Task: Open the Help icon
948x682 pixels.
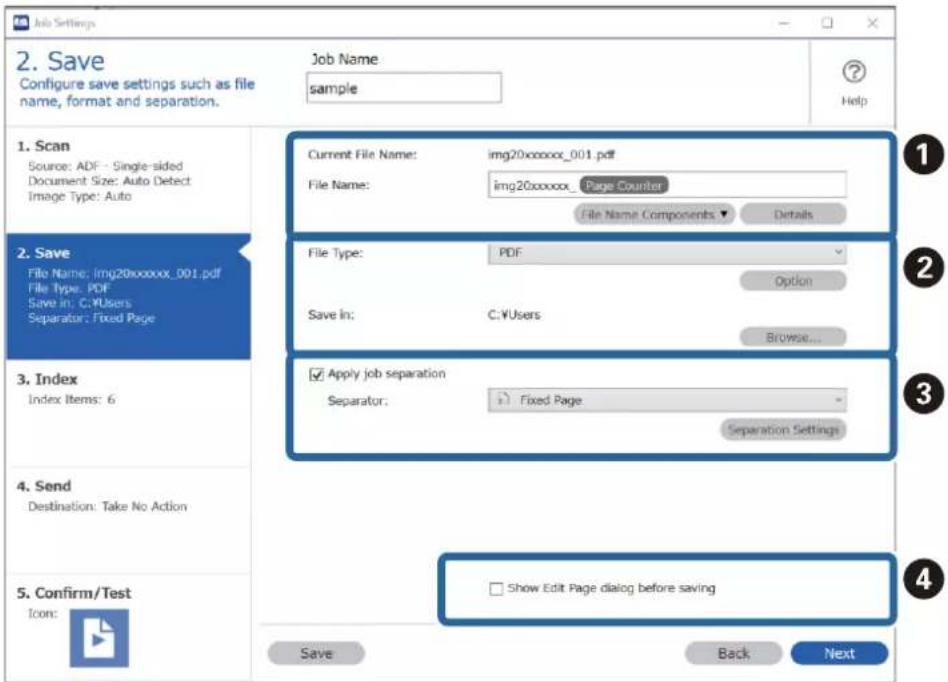Action: [854, 73]
